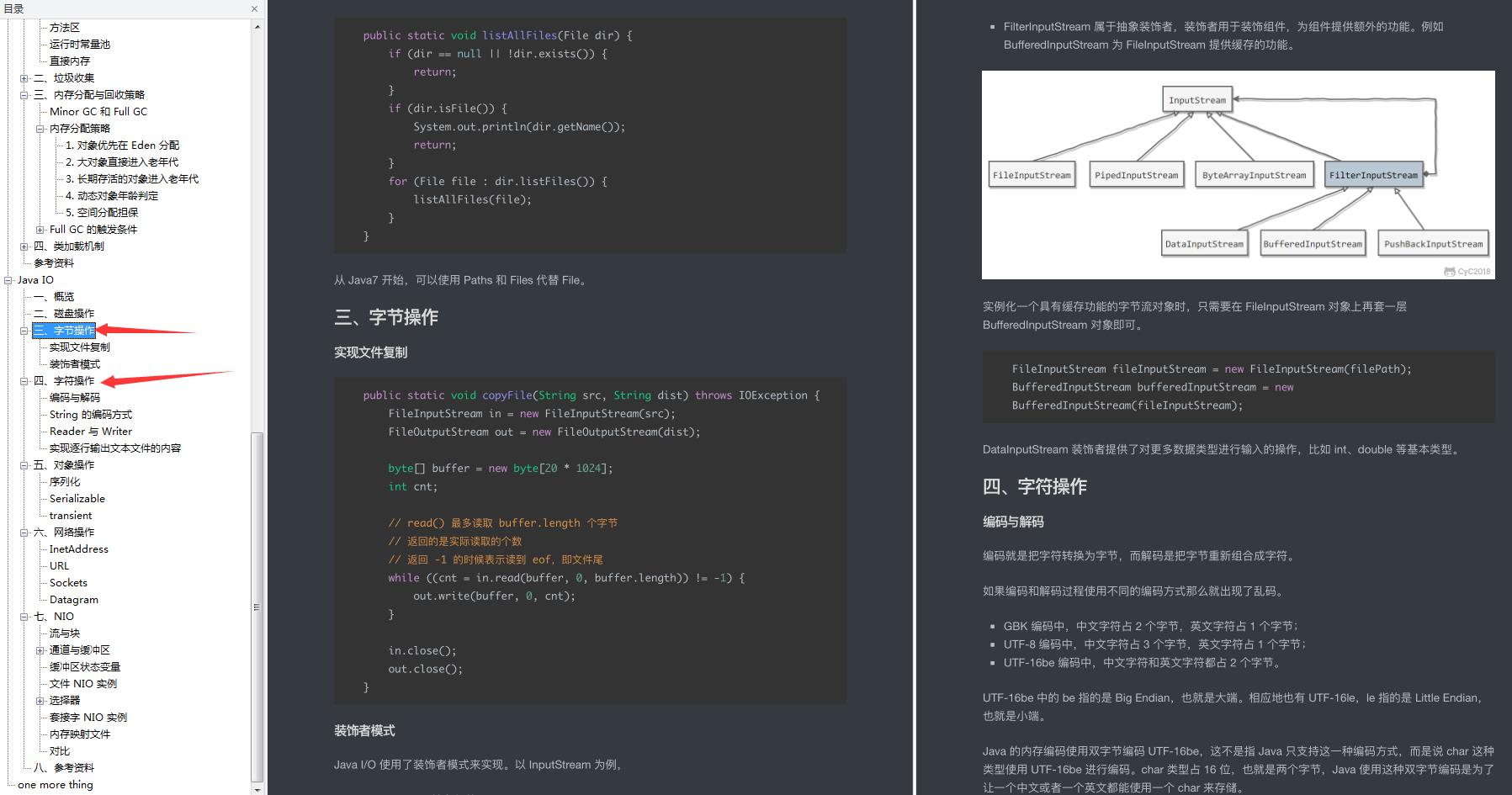Viewport: 1512px width, 795px height.
Task: Close the 目录 panel with the × icon
Action: coord(254,9)
